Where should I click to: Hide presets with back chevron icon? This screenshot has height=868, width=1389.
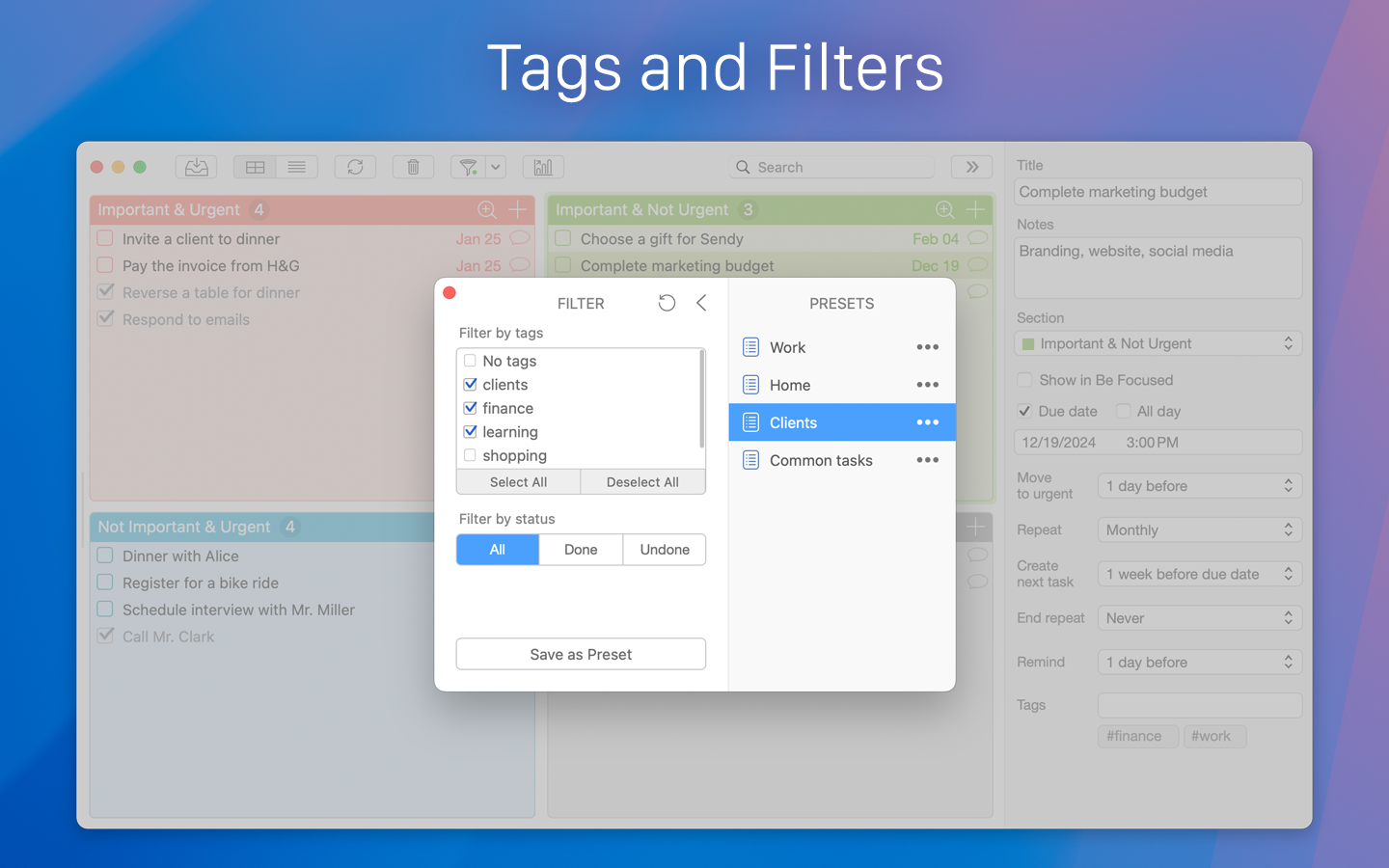tap(701, 303)
